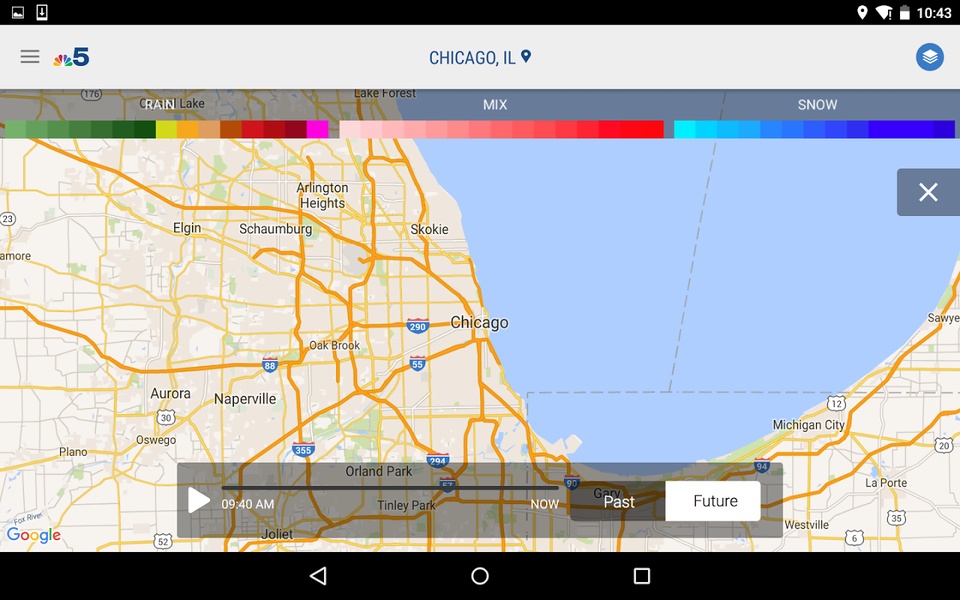Click the US 6 route marker
The image size is (960, 600).
click(855, 539)
